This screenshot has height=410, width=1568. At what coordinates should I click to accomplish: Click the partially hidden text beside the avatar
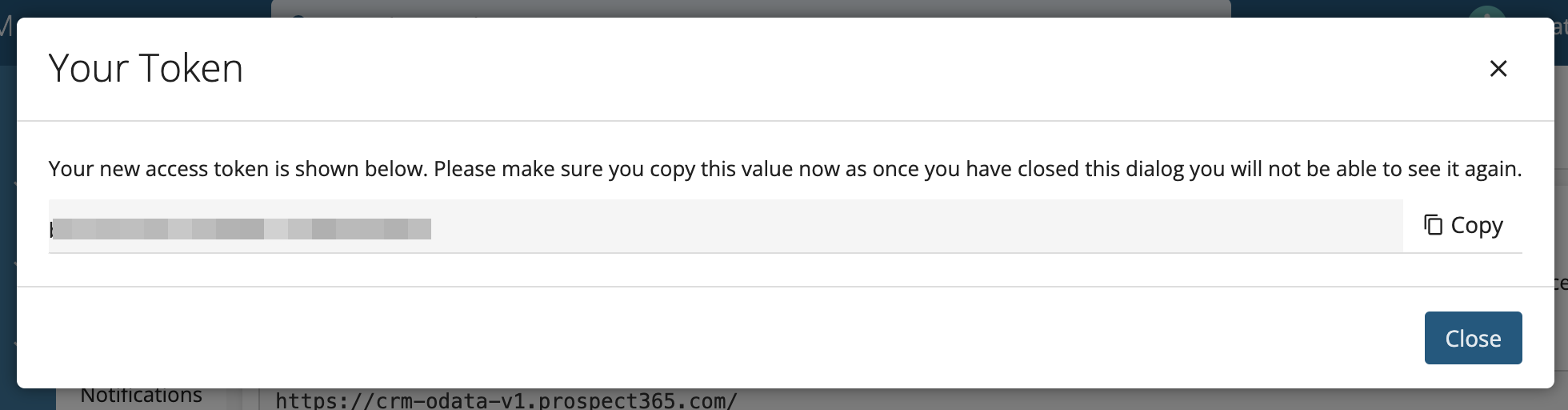(x=1560, y=26)
